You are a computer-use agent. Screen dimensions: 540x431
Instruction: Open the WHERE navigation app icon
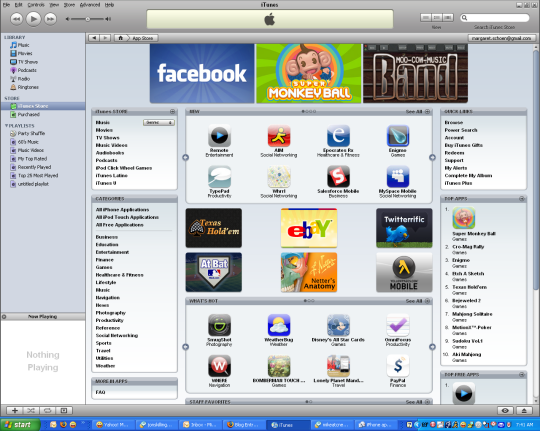click(x=219, y=366)
